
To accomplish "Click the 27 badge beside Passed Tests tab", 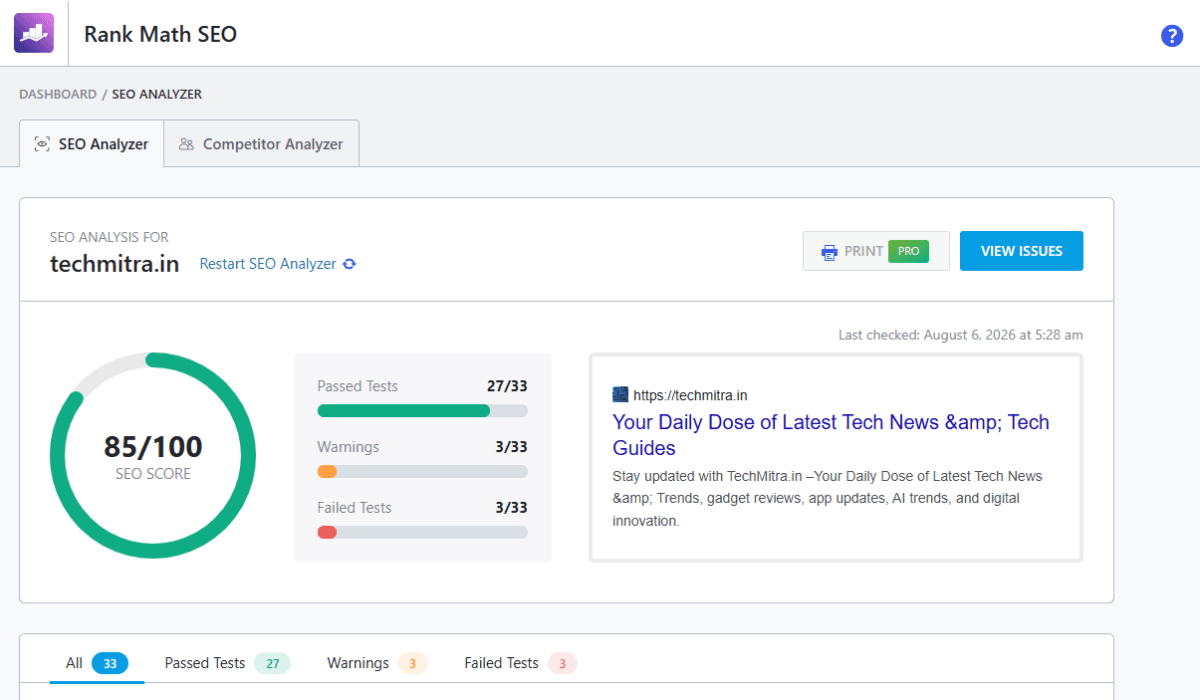I will click(272, 663).
